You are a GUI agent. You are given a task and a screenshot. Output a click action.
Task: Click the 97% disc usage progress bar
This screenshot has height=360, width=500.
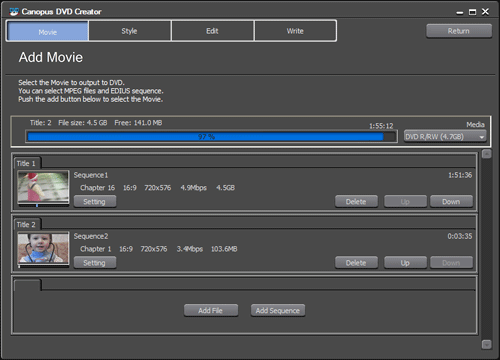211,137
